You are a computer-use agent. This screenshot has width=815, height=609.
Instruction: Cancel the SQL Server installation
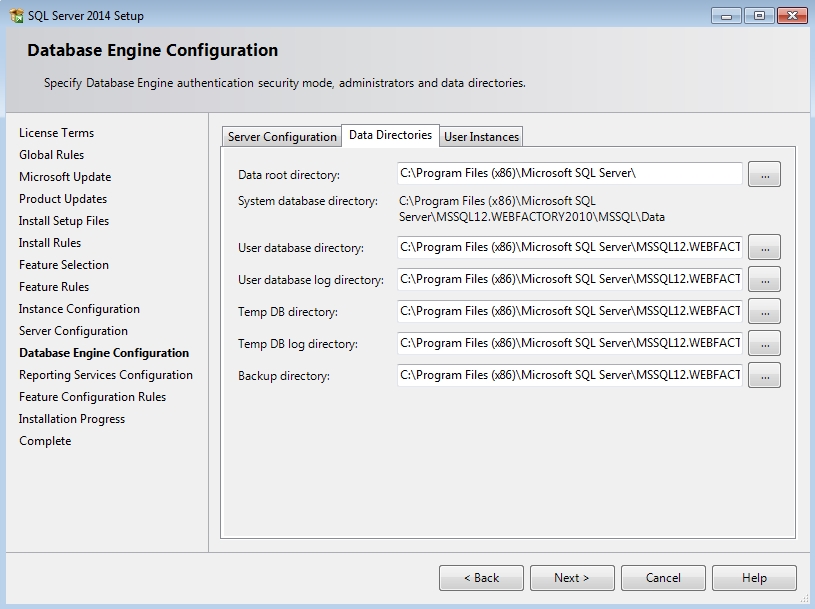[x=663, y=577]
